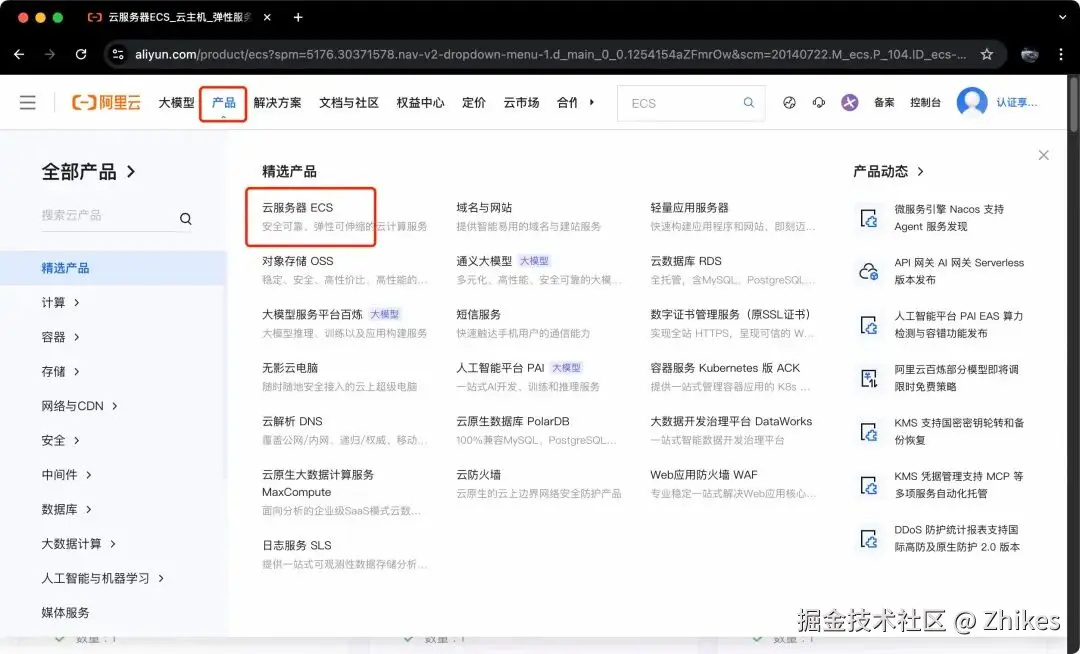Open the 大模型 nav menu
1080x654 pixels.
(x=176, y=103)
